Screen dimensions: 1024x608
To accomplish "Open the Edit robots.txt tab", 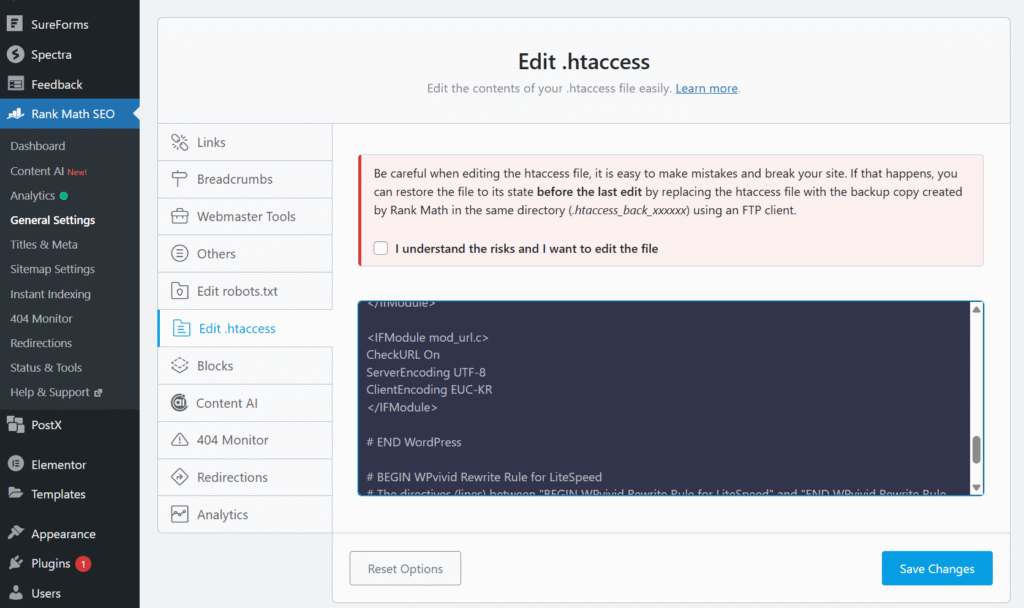I will (x=245, y=291).
